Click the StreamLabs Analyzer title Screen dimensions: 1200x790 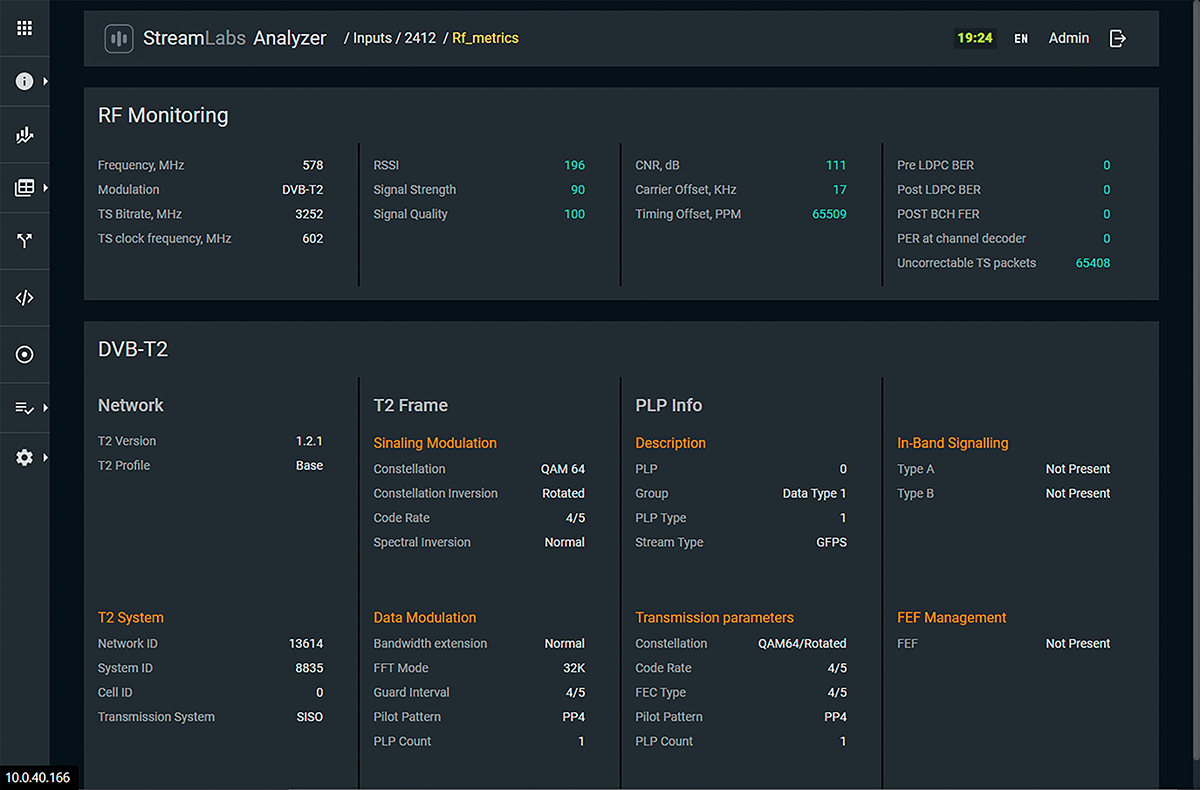pos(235,38)
